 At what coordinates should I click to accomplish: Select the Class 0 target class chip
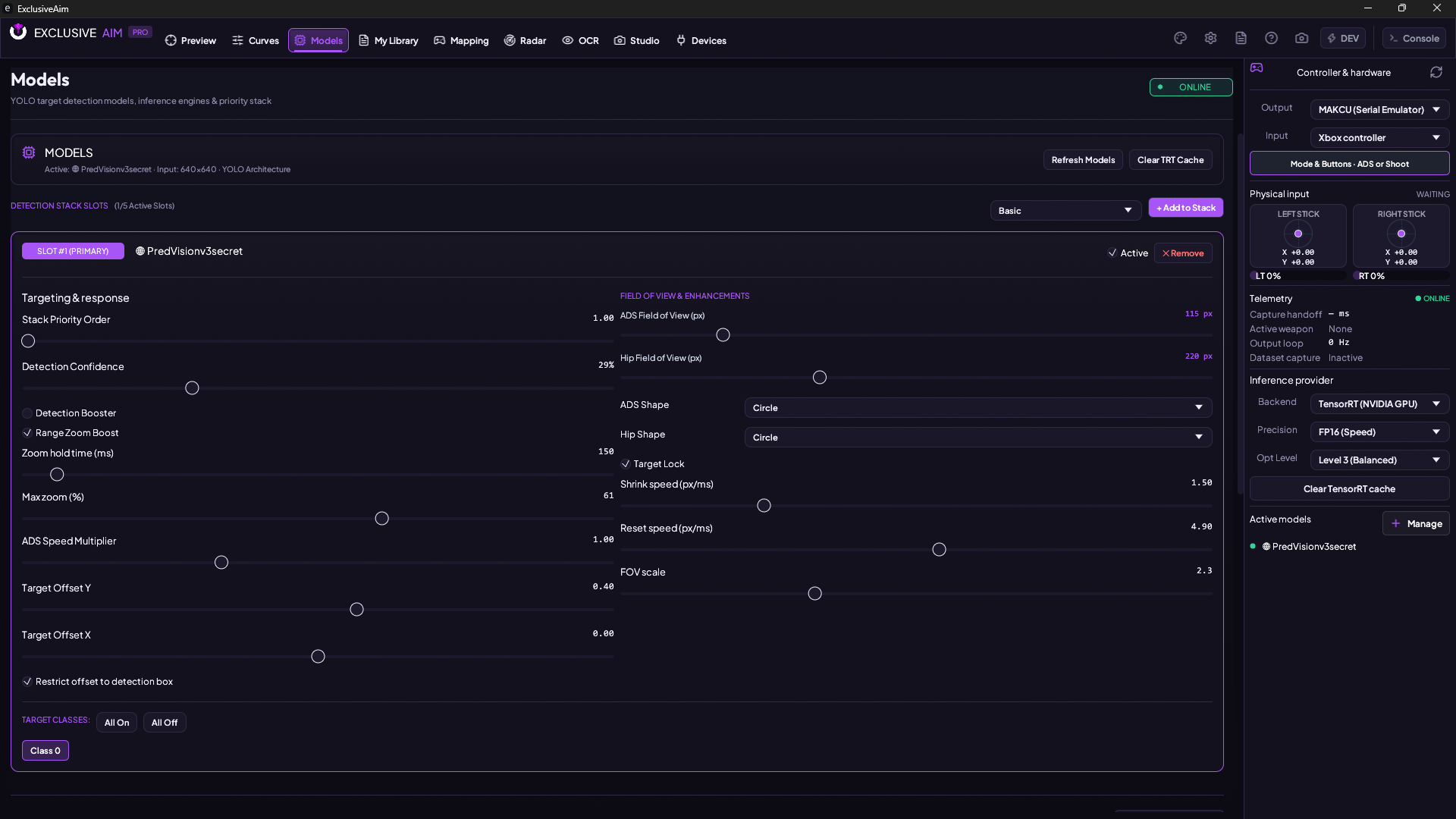pos(45,751)
